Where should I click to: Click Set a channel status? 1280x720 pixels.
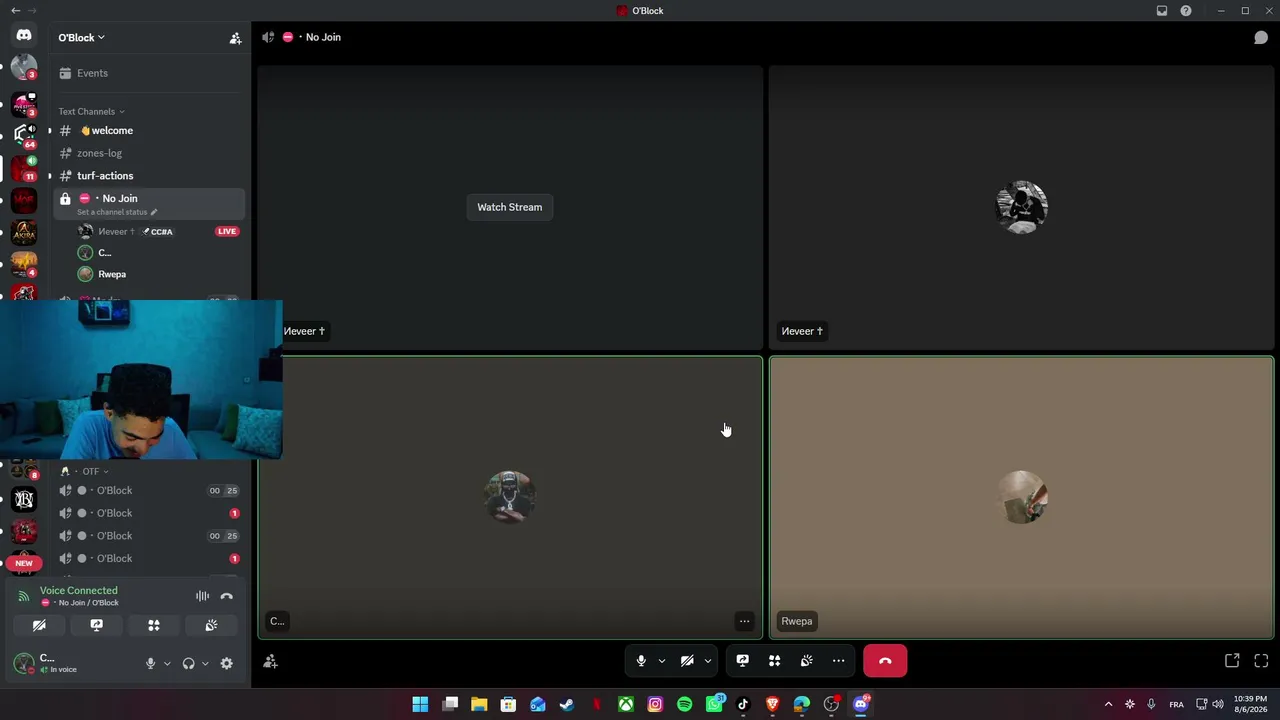click(x=112, y=212)
